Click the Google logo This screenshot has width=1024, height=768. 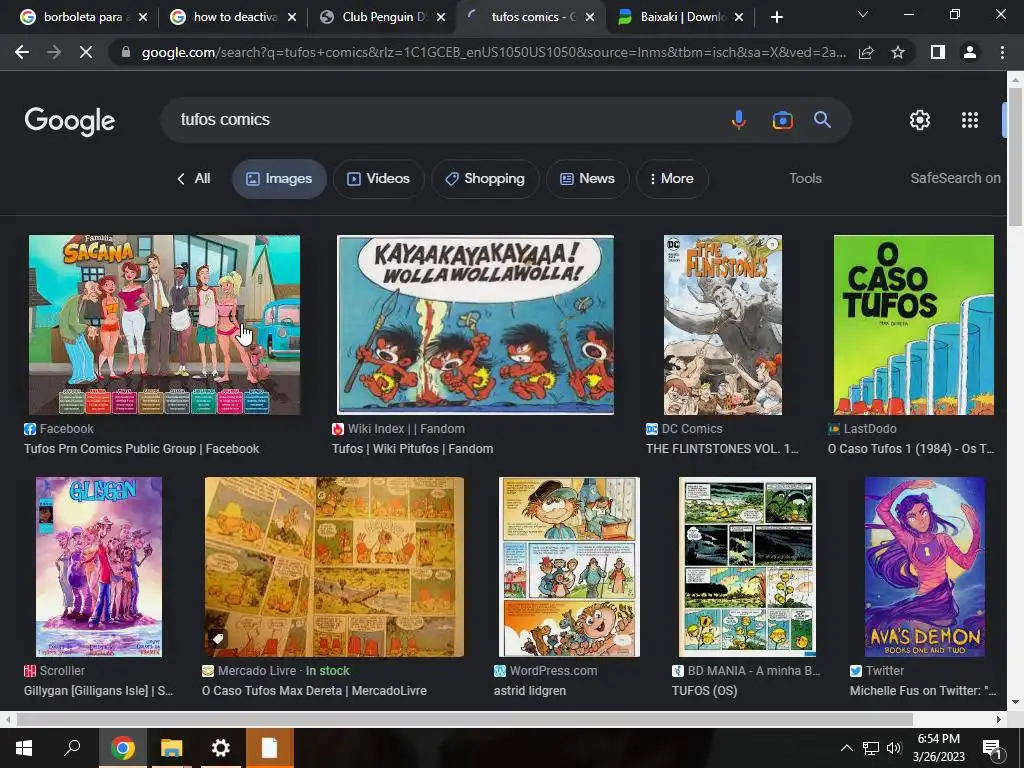tap(70, 121)
